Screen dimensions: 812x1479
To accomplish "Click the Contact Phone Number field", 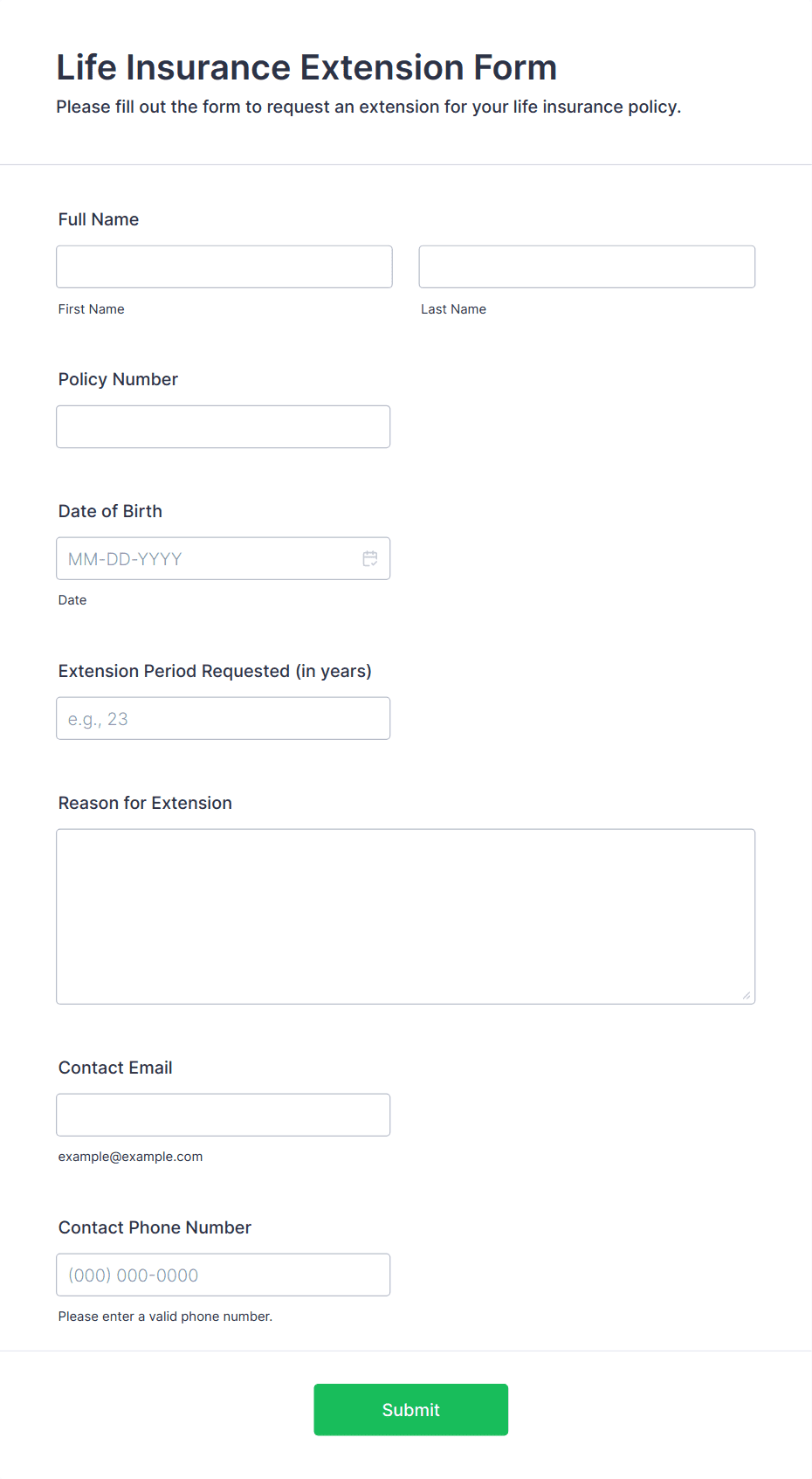I will click(x=224, y=1275).
